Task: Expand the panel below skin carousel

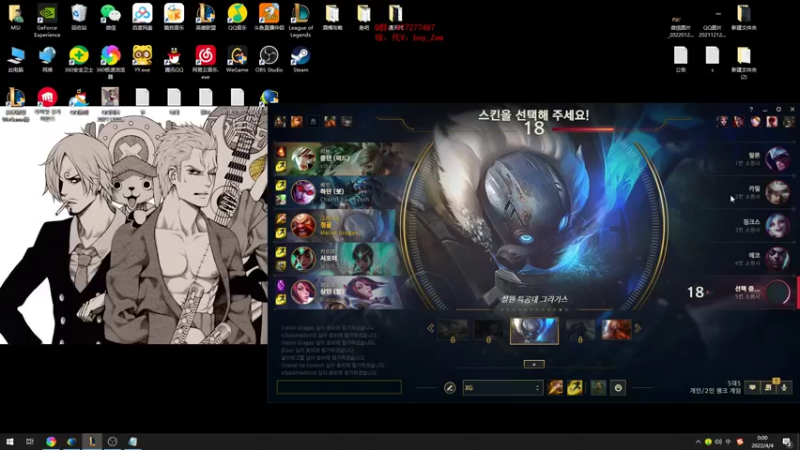Action: coord(534,364)
